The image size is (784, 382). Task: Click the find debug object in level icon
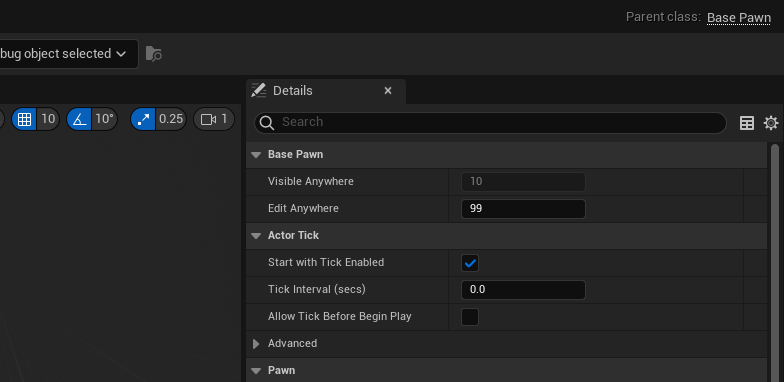(154, 54)
